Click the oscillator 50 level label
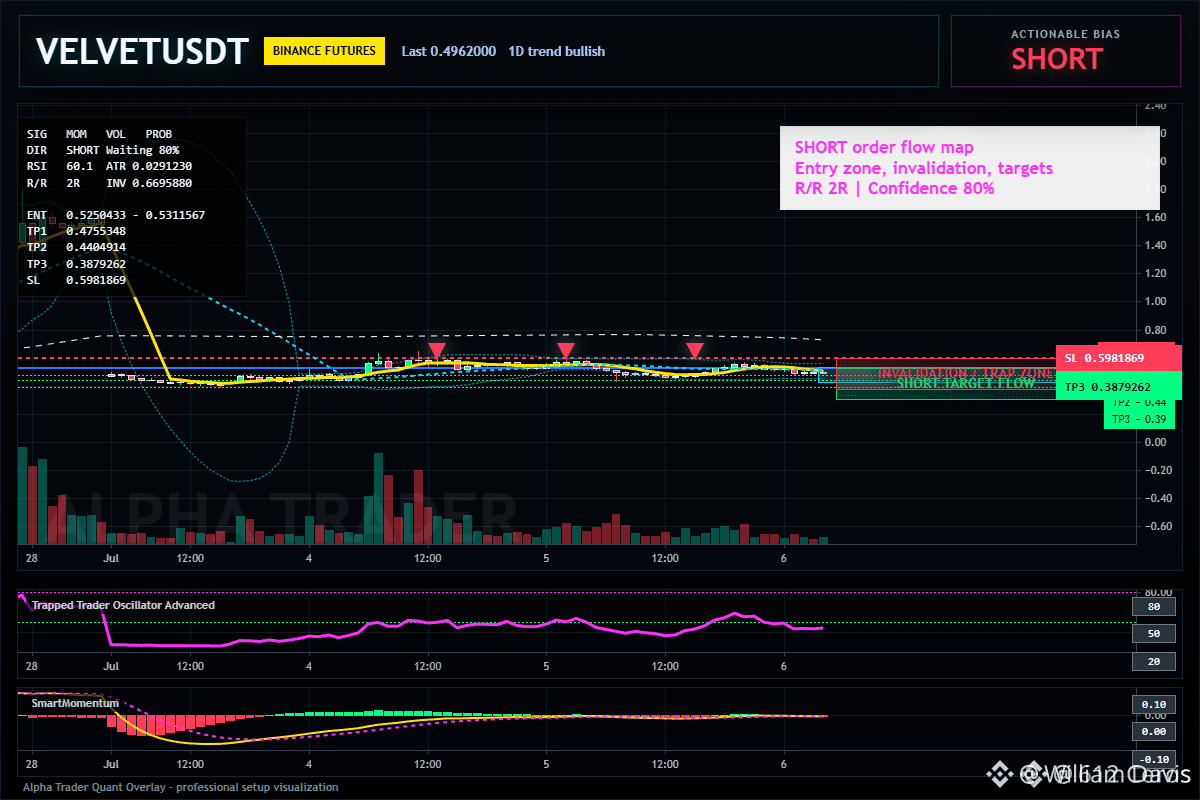The image size is (1200, 800). pos(1153,634)
